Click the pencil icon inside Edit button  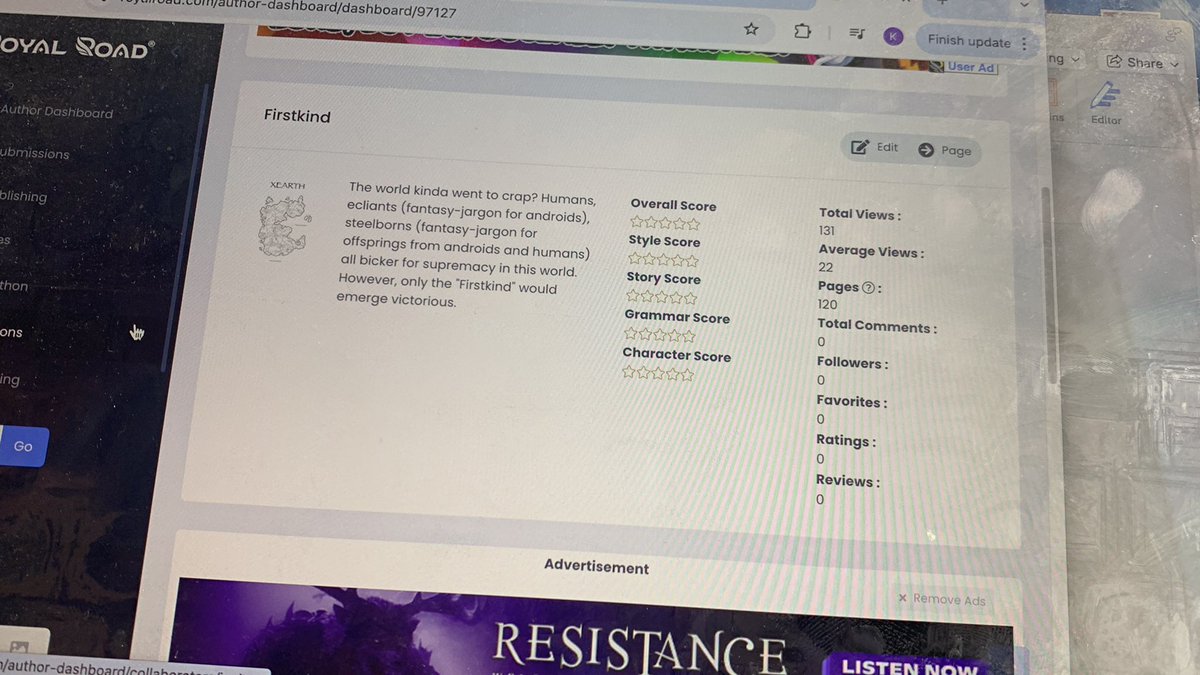pos(860,147)
